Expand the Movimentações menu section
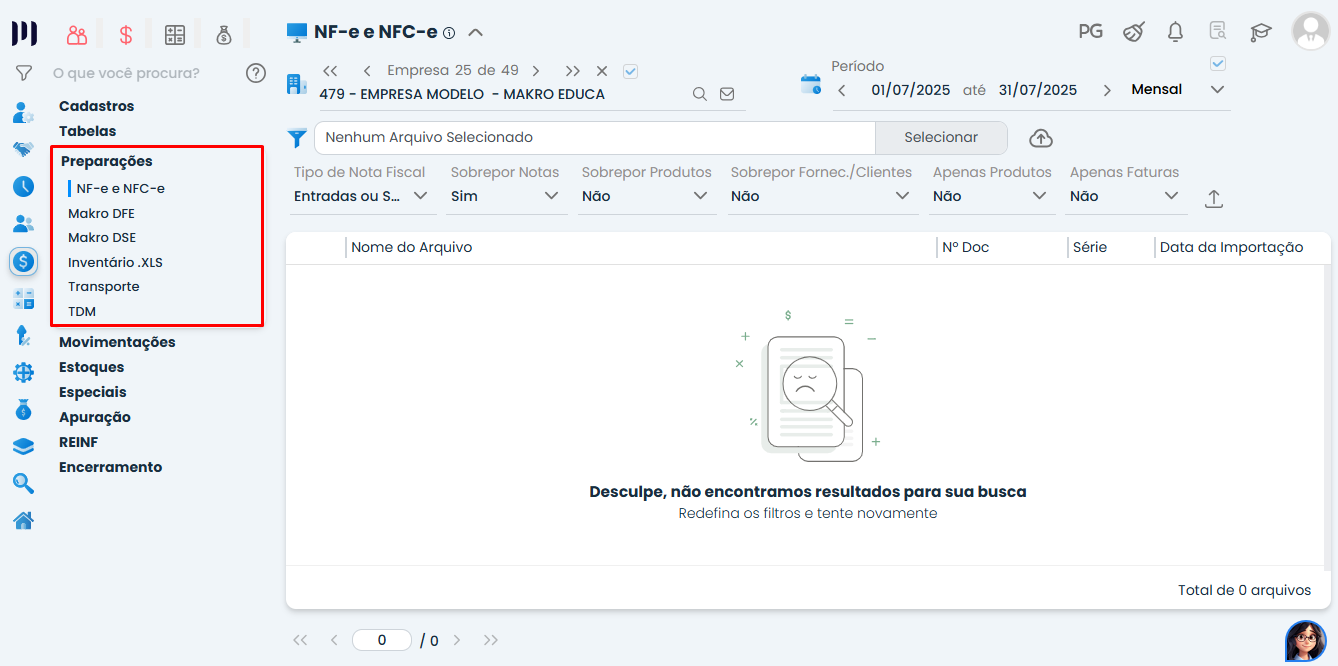Viewport: 1338px width, 666px height. click(117, 342)
